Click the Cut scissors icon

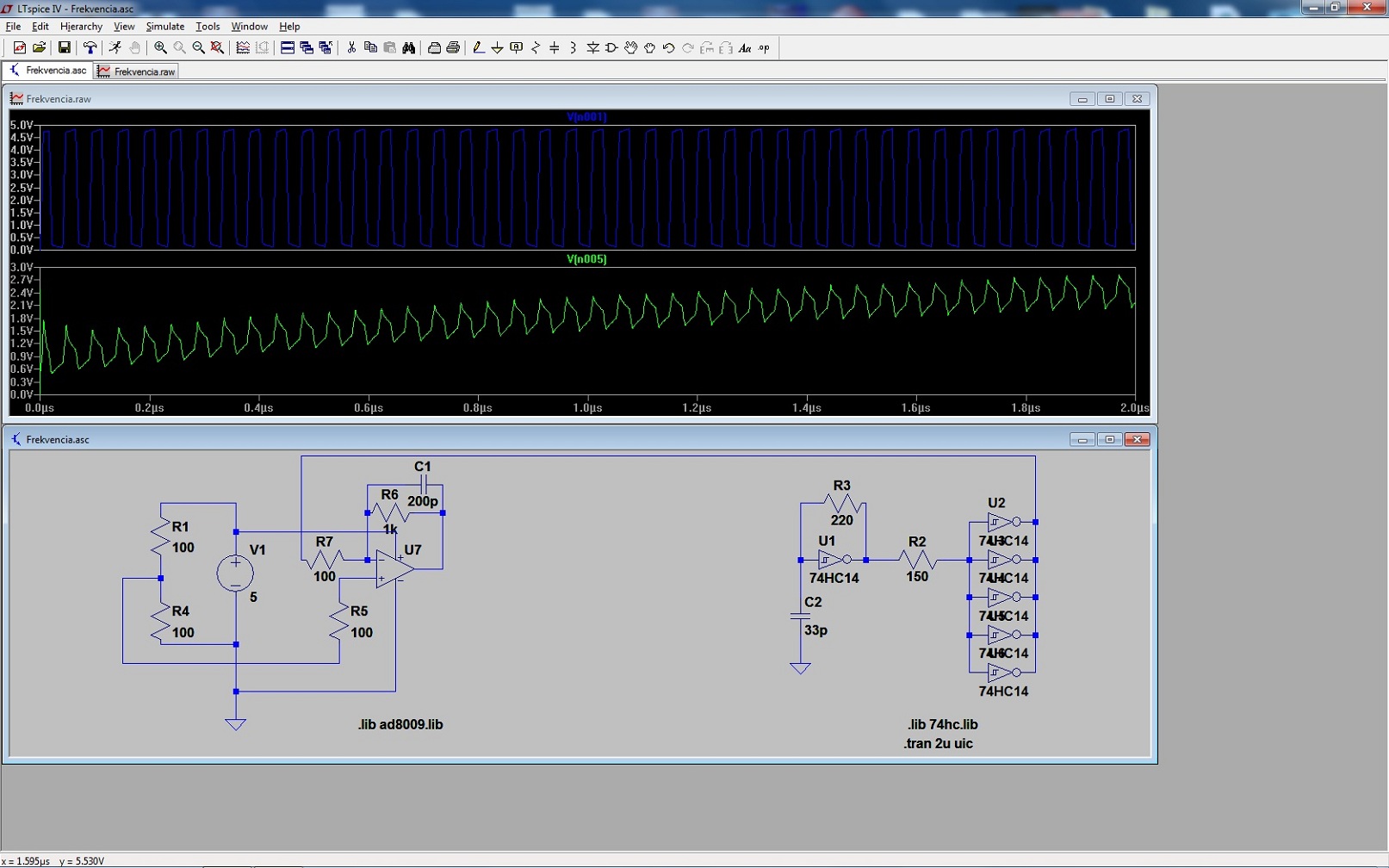click(x=351, y=48)
